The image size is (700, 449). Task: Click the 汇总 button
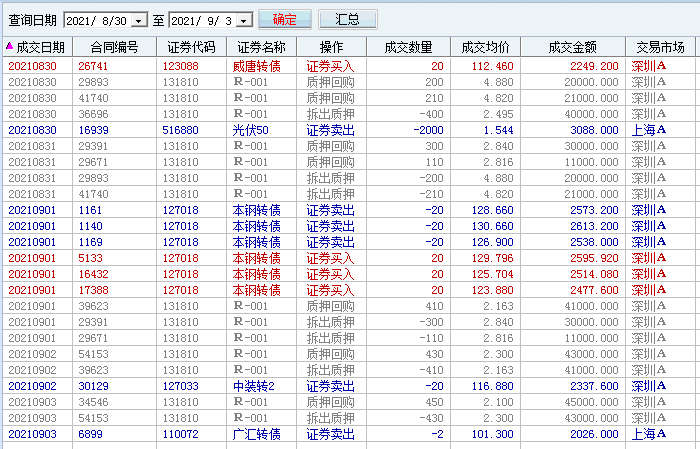pos(348,19)
